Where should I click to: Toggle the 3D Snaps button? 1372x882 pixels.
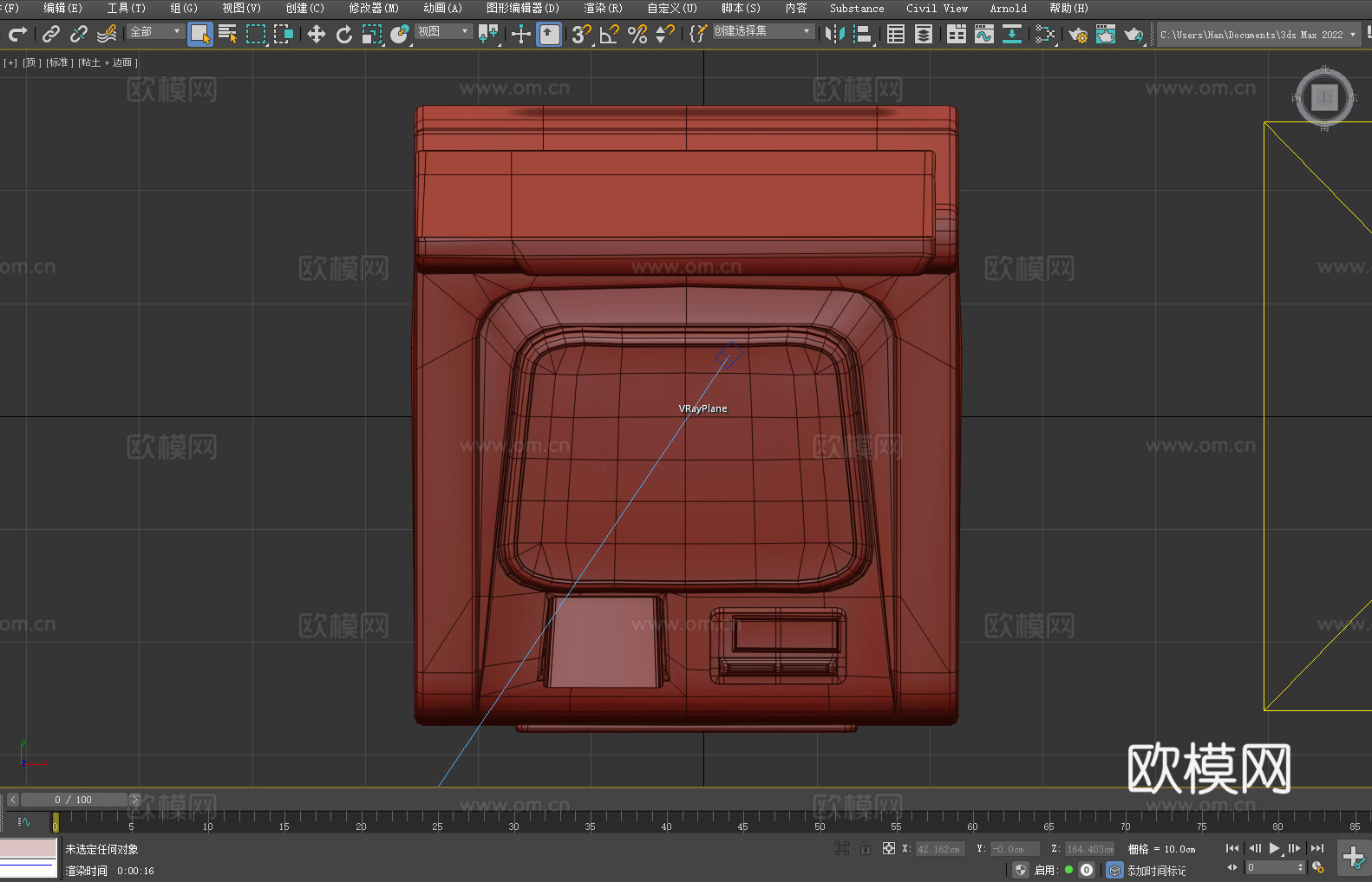pos(581,34)
